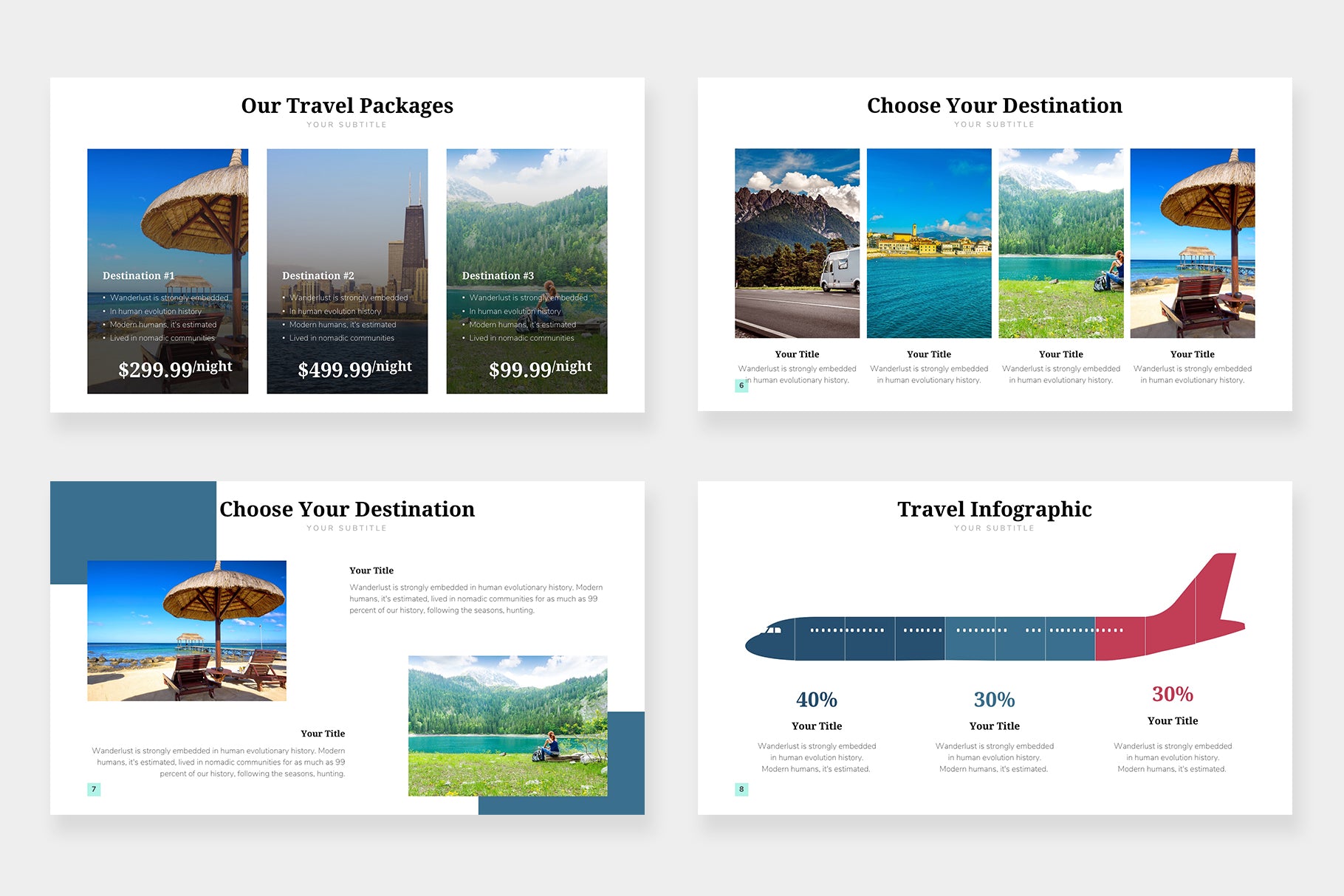
Task: Click the $299.99/night price
Action: [x=175, y=368]
